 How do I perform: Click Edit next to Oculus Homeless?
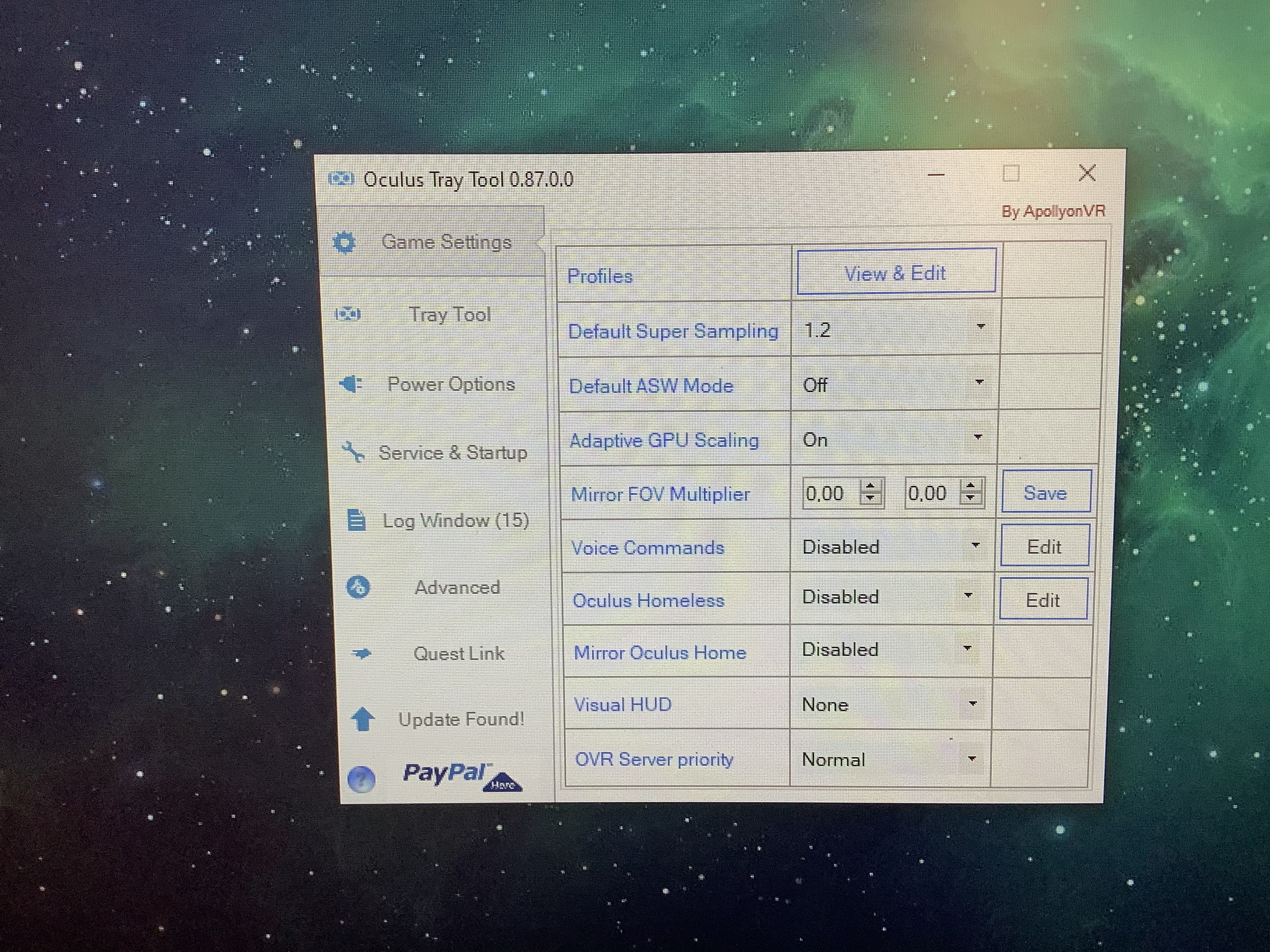[1043, 599]
